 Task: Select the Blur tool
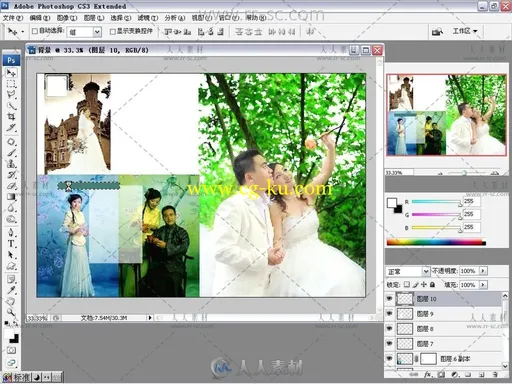[x=11, y=208]
